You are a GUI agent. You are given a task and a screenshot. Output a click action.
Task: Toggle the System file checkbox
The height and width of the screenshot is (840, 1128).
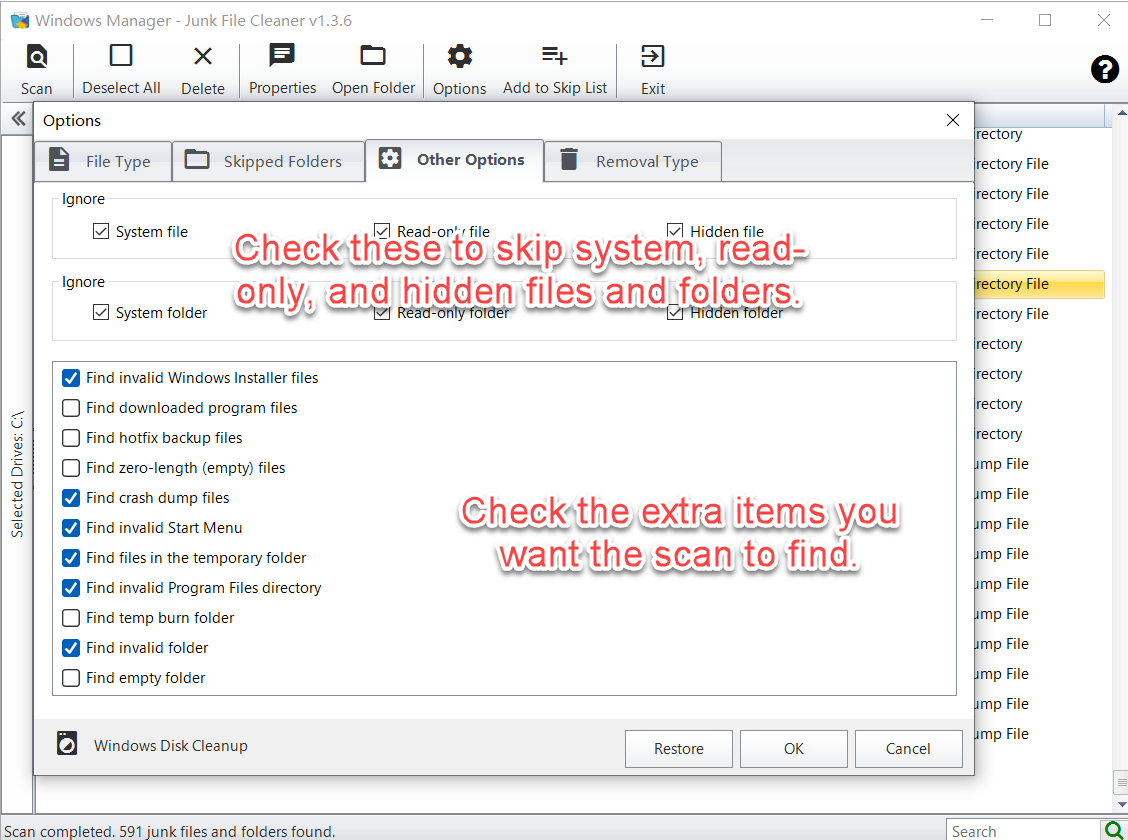[x=101, y=232]
